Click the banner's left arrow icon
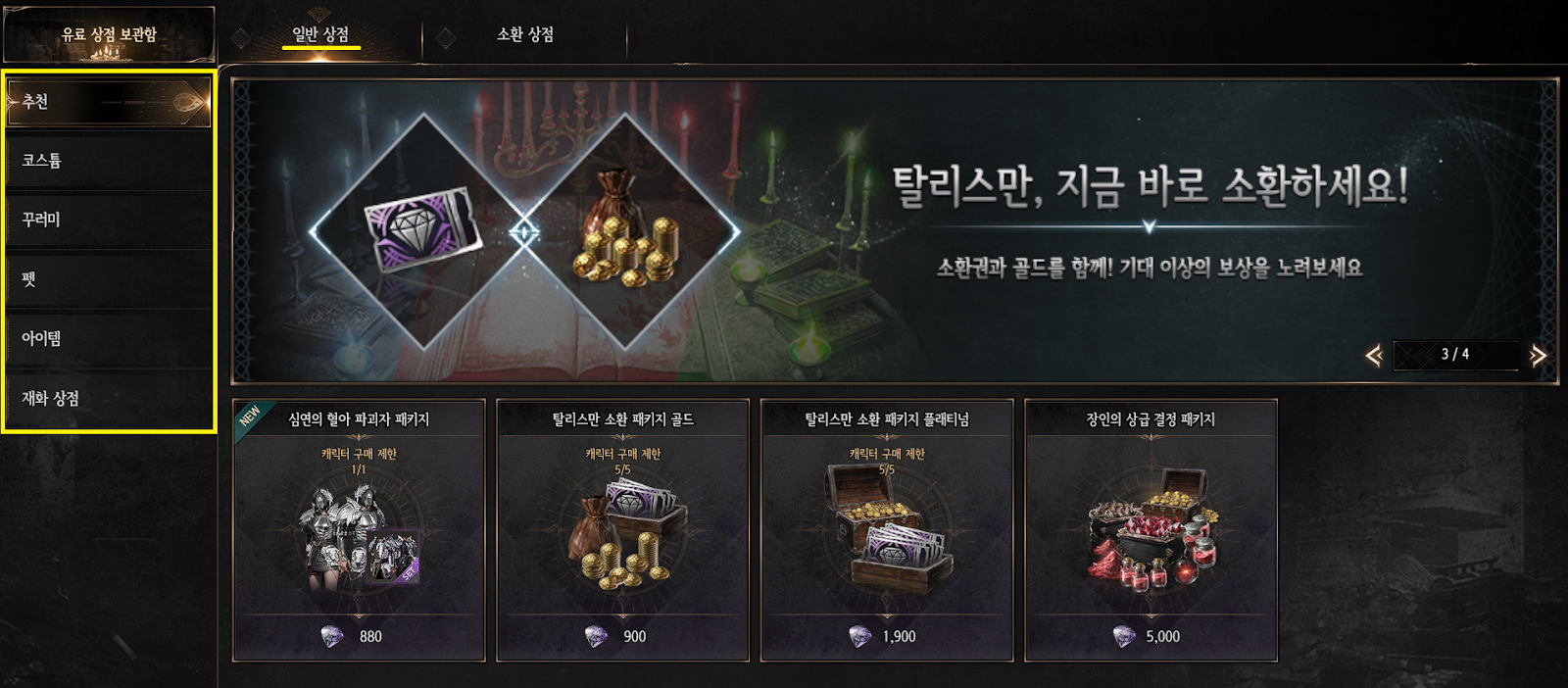 tap(1373, 356)
